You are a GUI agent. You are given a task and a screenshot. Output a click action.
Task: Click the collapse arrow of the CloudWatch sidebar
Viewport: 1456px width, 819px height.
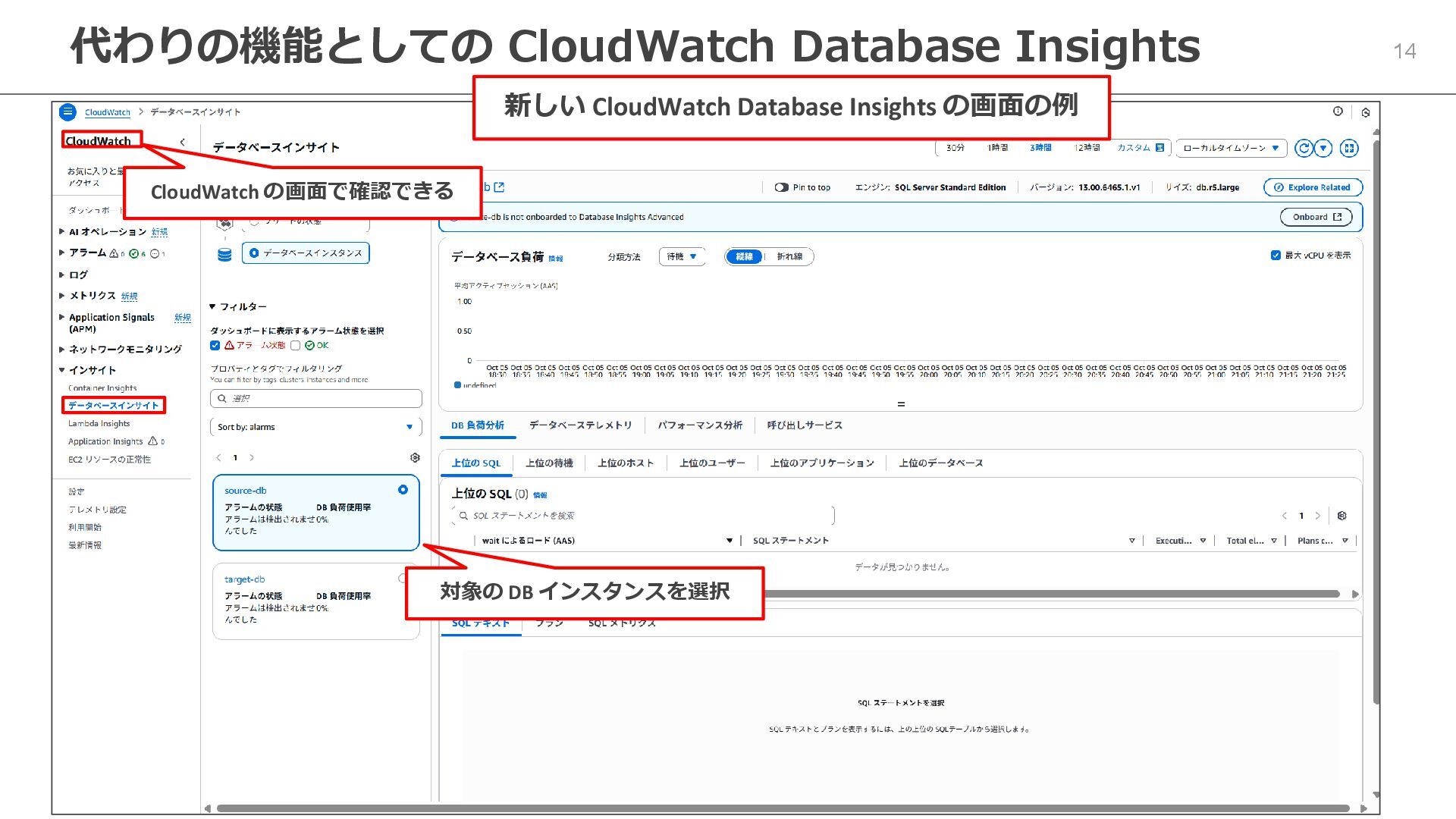[182, 142]
